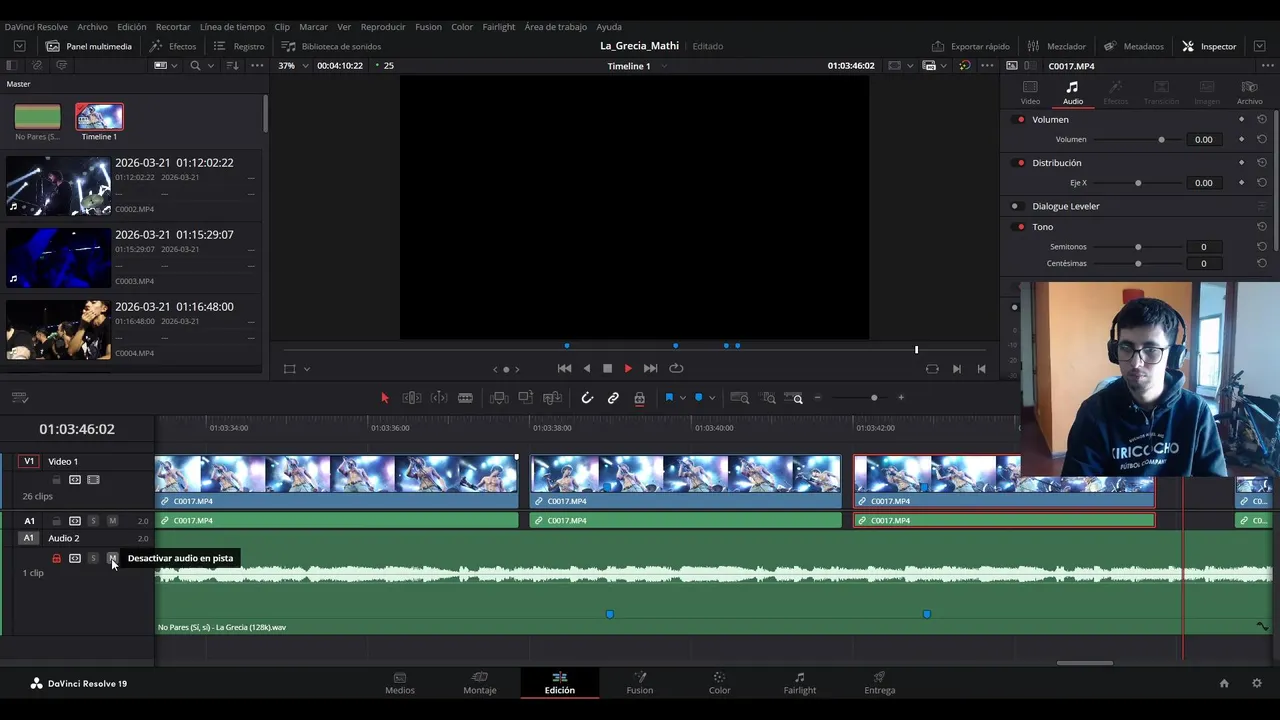Click the detail zoom icon
The width and height of the screenshot is (1280, 720).
click(x=768, y=398)
